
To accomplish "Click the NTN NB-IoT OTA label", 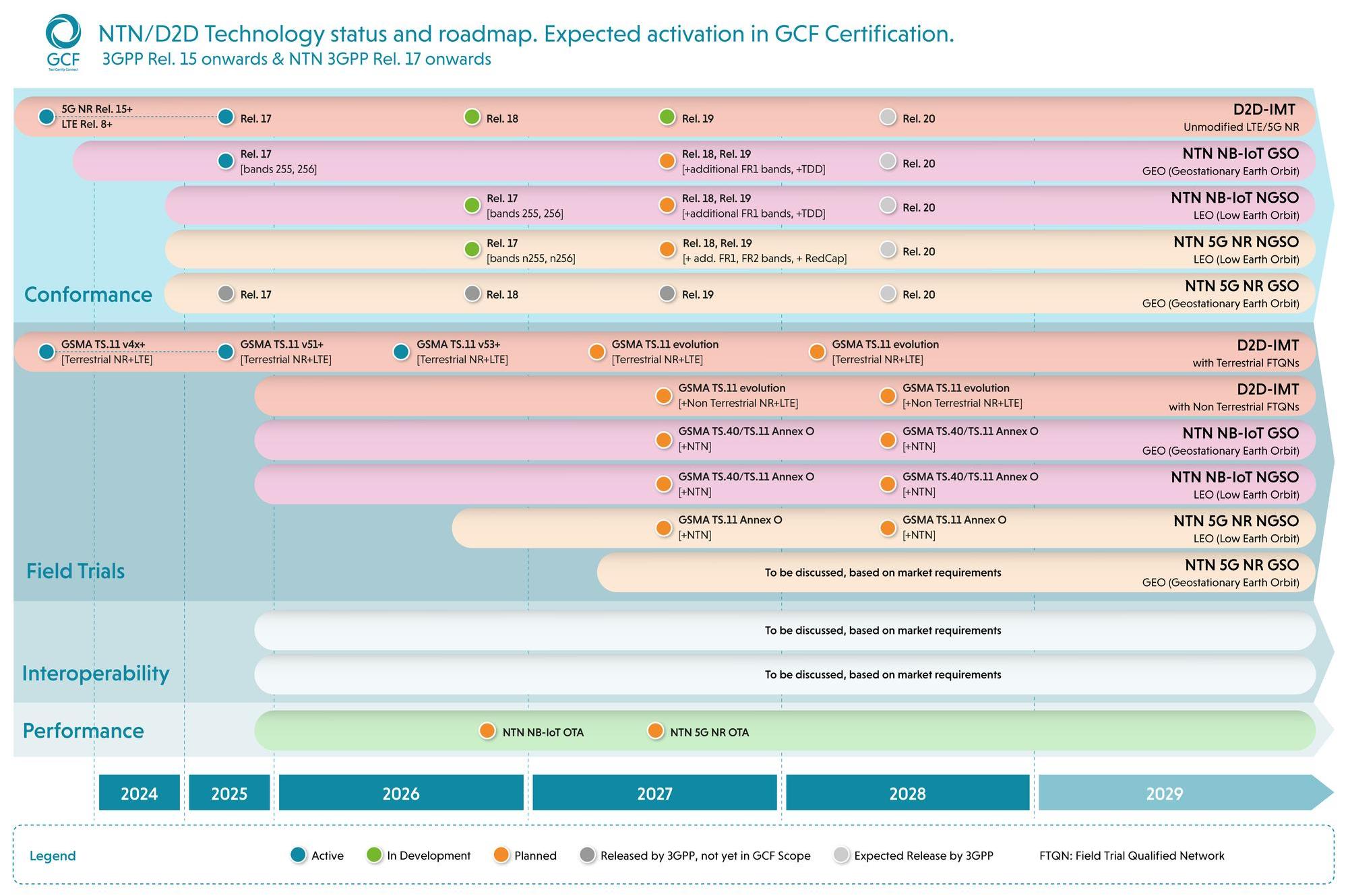I will 543,732.
